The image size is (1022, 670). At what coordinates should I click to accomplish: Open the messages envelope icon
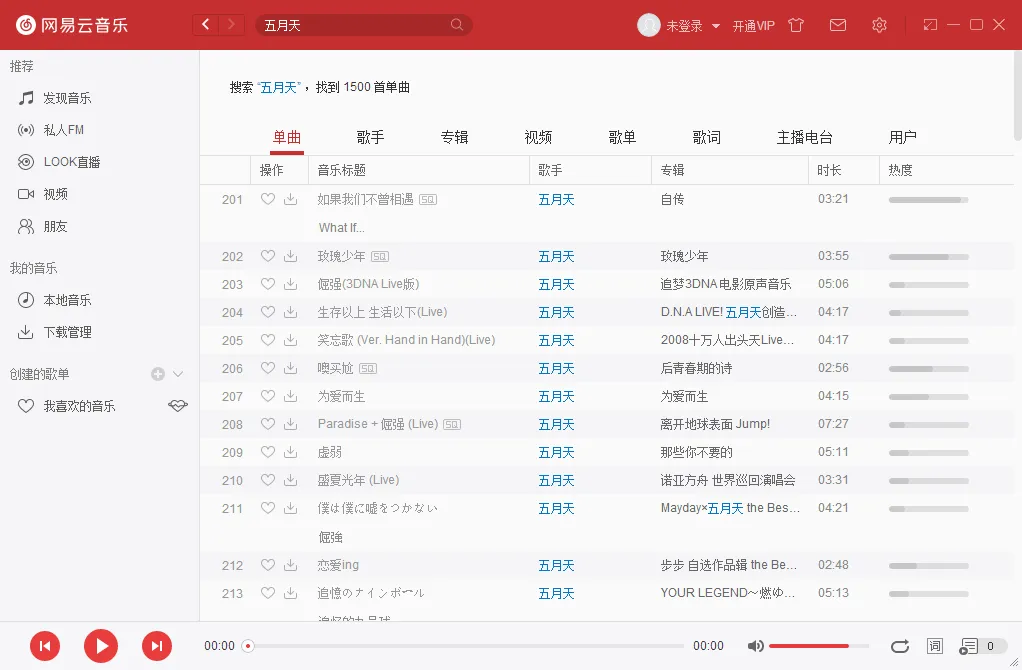(838, 25)
